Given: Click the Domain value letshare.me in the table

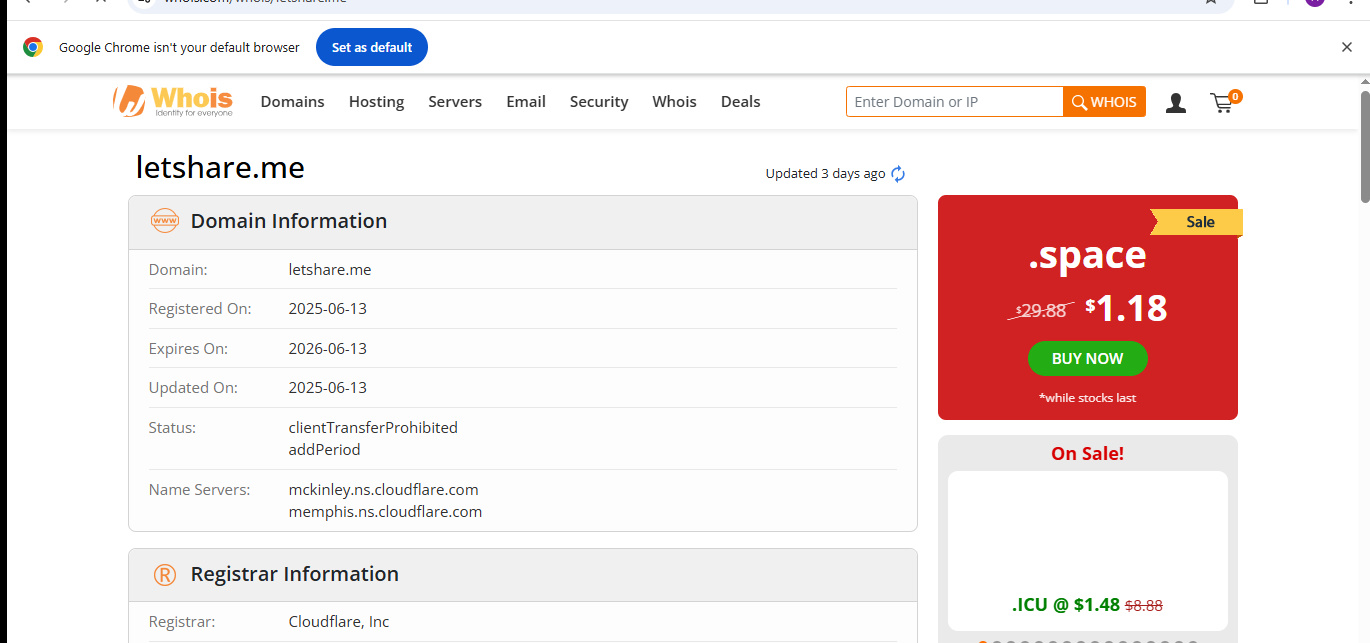Looking at the screenshot, I should (330, 270).
